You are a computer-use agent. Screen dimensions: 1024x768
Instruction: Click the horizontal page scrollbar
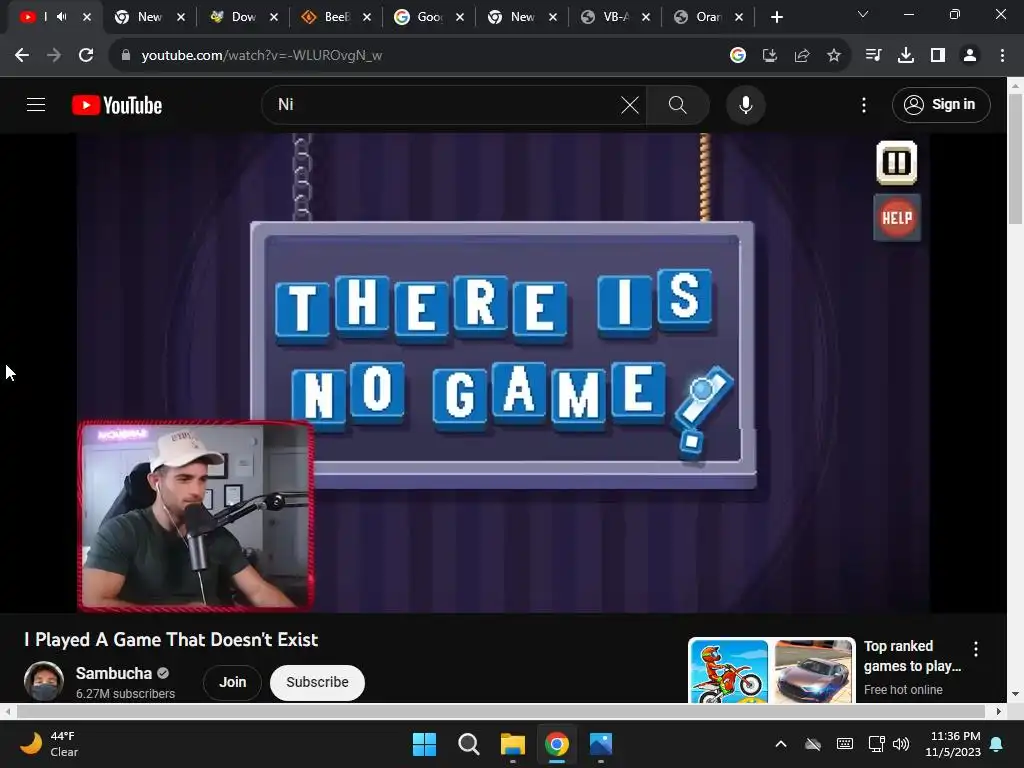click(500, 711)
